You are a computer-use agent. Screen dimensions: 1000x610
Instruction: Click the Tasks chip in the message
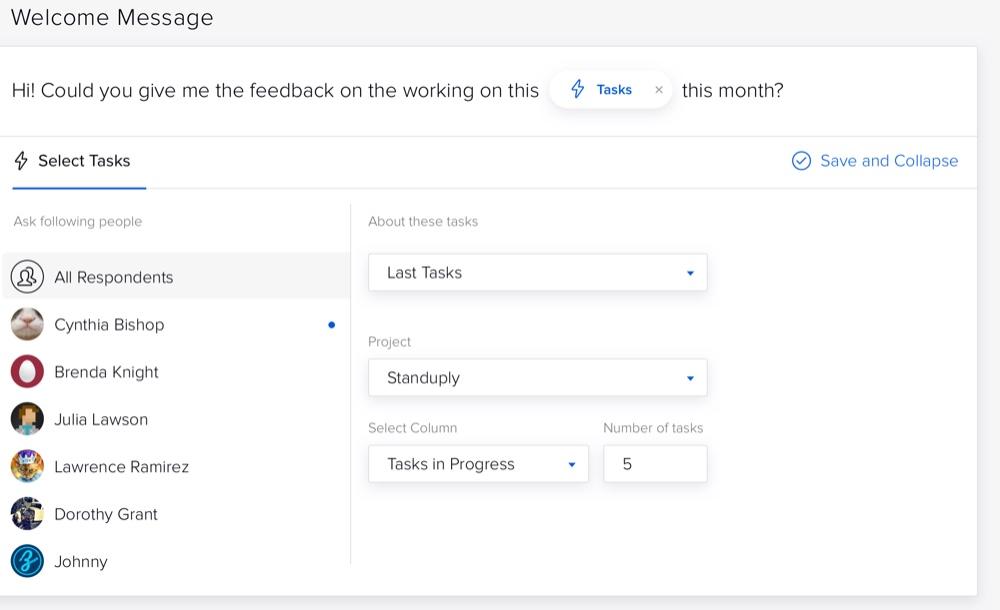(610, 90)
